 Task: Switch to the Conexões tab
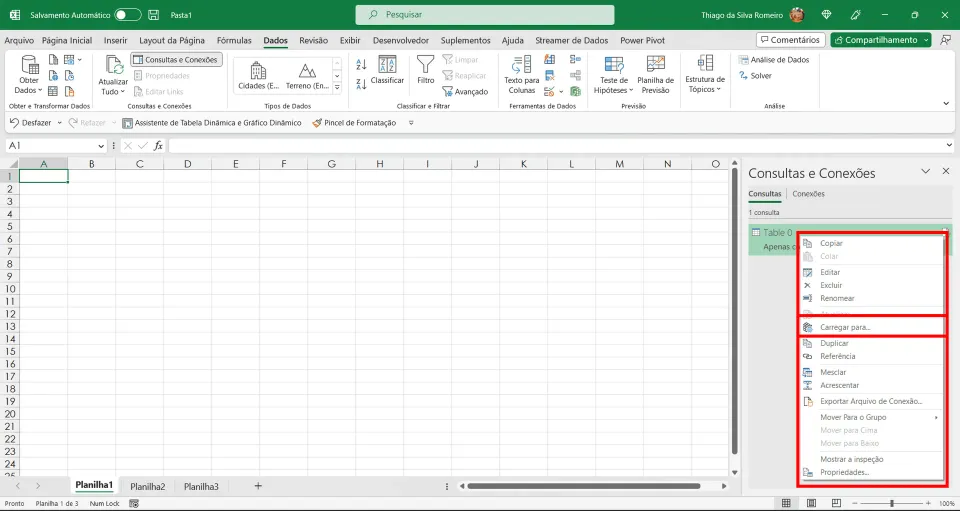coord(808,194)
